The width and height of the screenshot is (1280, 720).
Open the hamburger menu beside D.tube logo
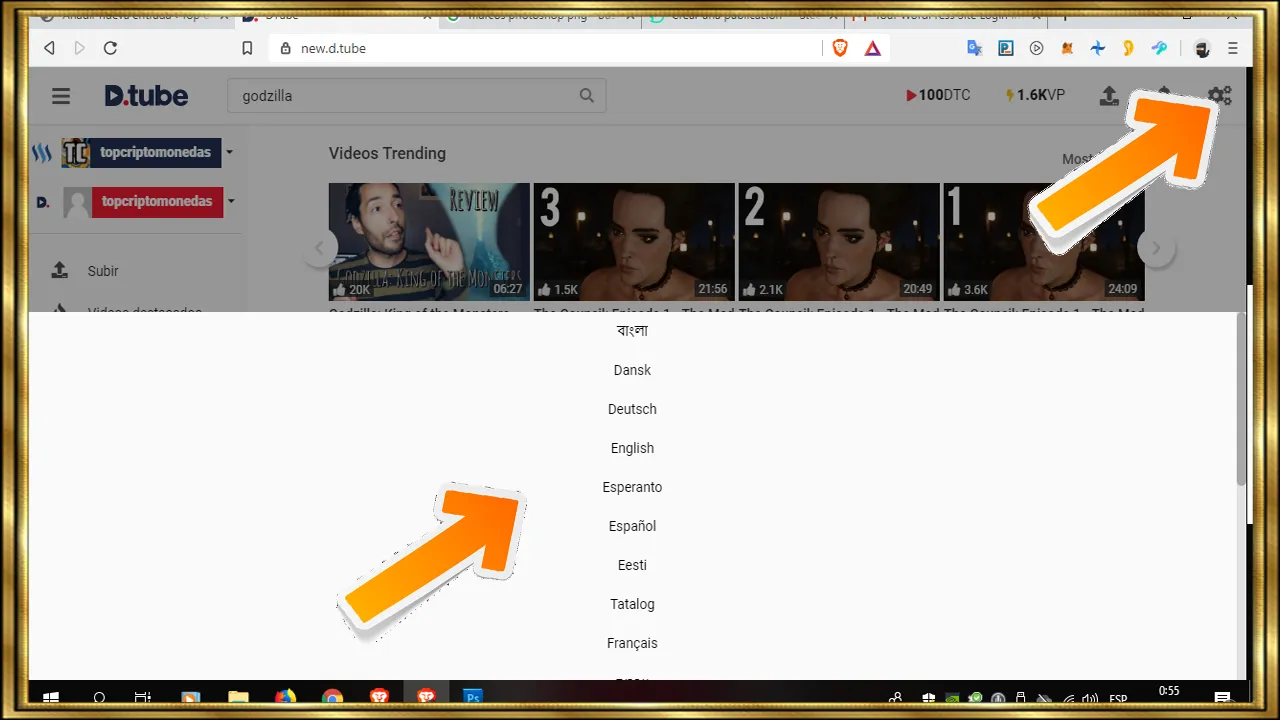tap(61, 96)
